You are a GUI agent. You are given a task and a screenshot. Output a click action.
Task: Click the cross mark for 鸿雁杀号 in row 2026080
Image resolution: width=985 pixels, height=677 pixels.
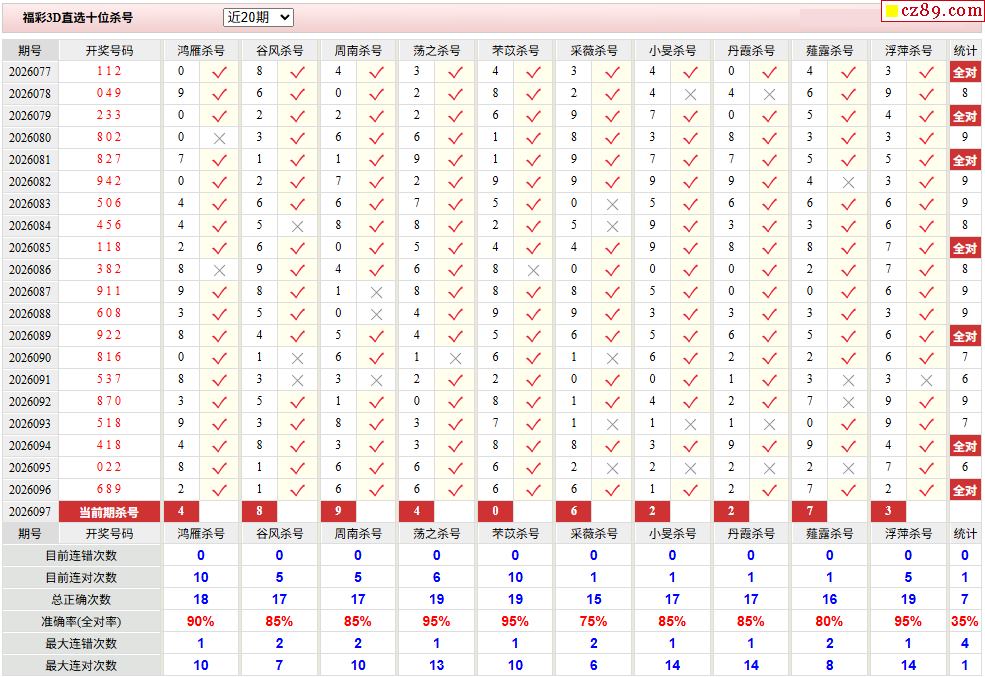(x=220, y=138)
